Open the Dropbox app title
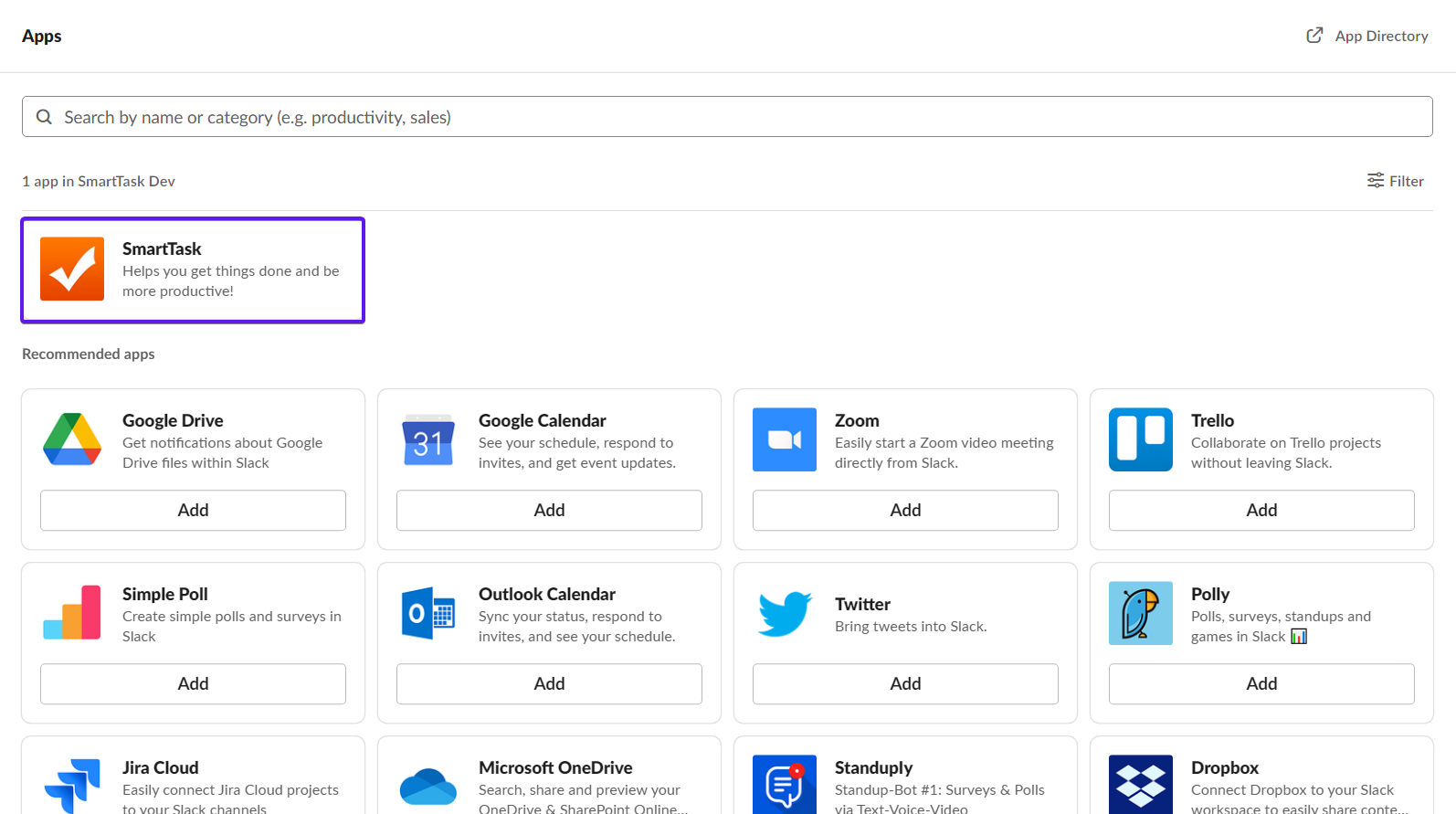 (x=1225, y=767)
